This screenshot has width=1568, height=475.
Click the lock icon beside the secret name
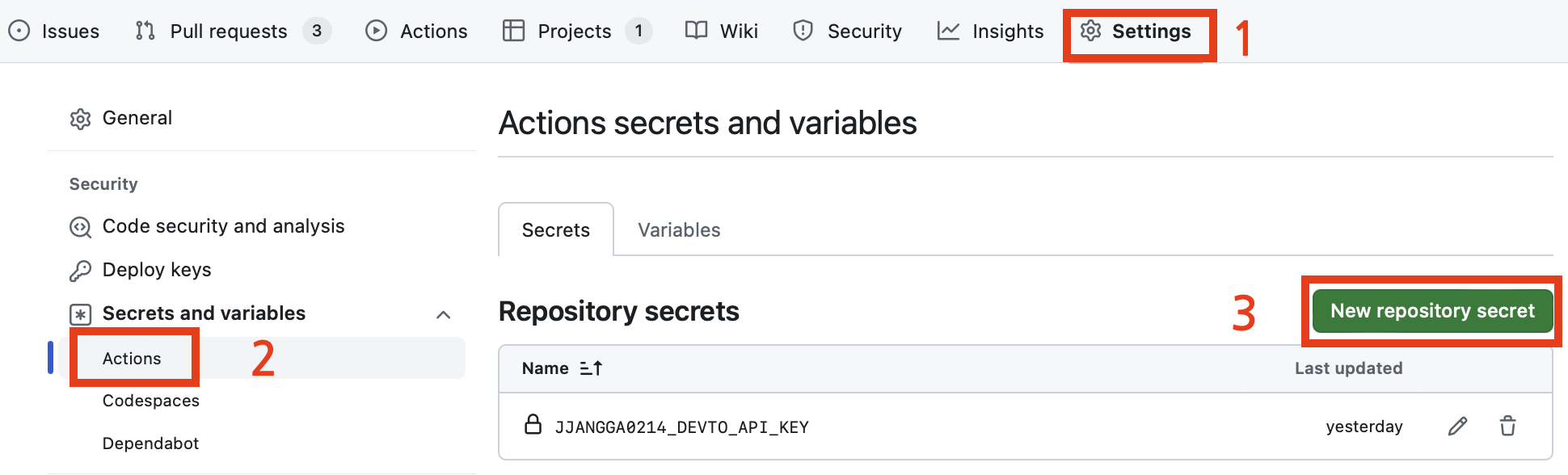click(533, 425)
